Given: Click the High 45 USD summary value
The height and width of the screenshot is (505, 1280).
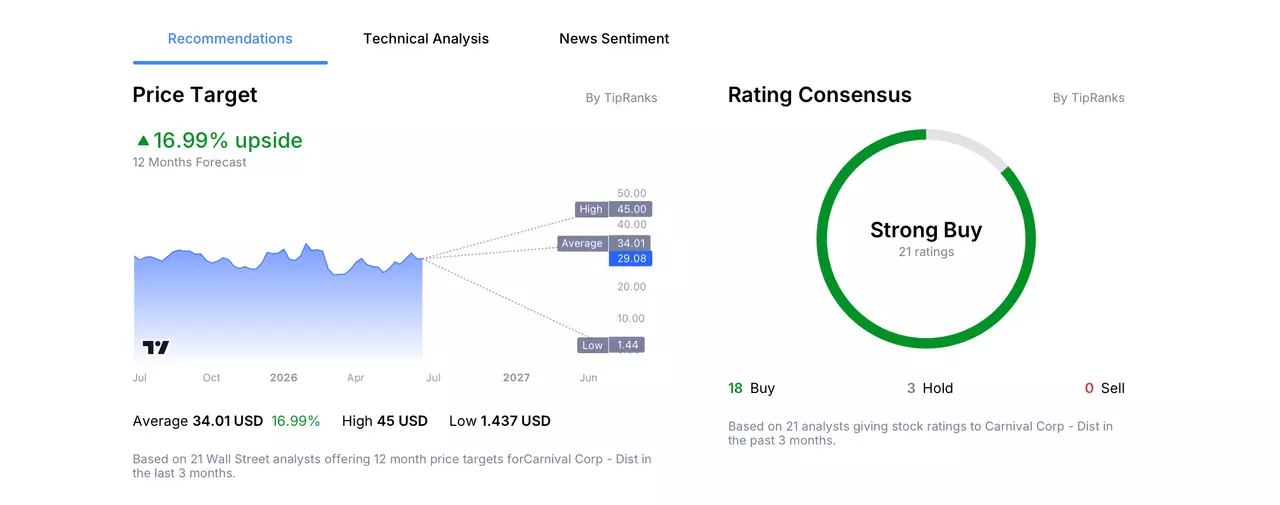Looking at the screenshot, I should (x=385, y=421).
